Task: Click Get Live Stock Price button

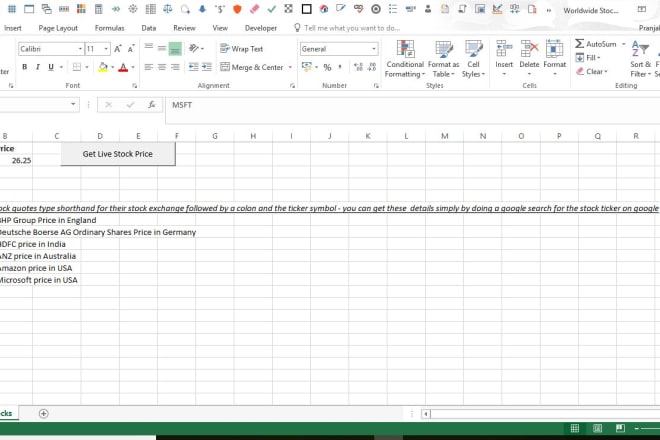Action: 118,154
